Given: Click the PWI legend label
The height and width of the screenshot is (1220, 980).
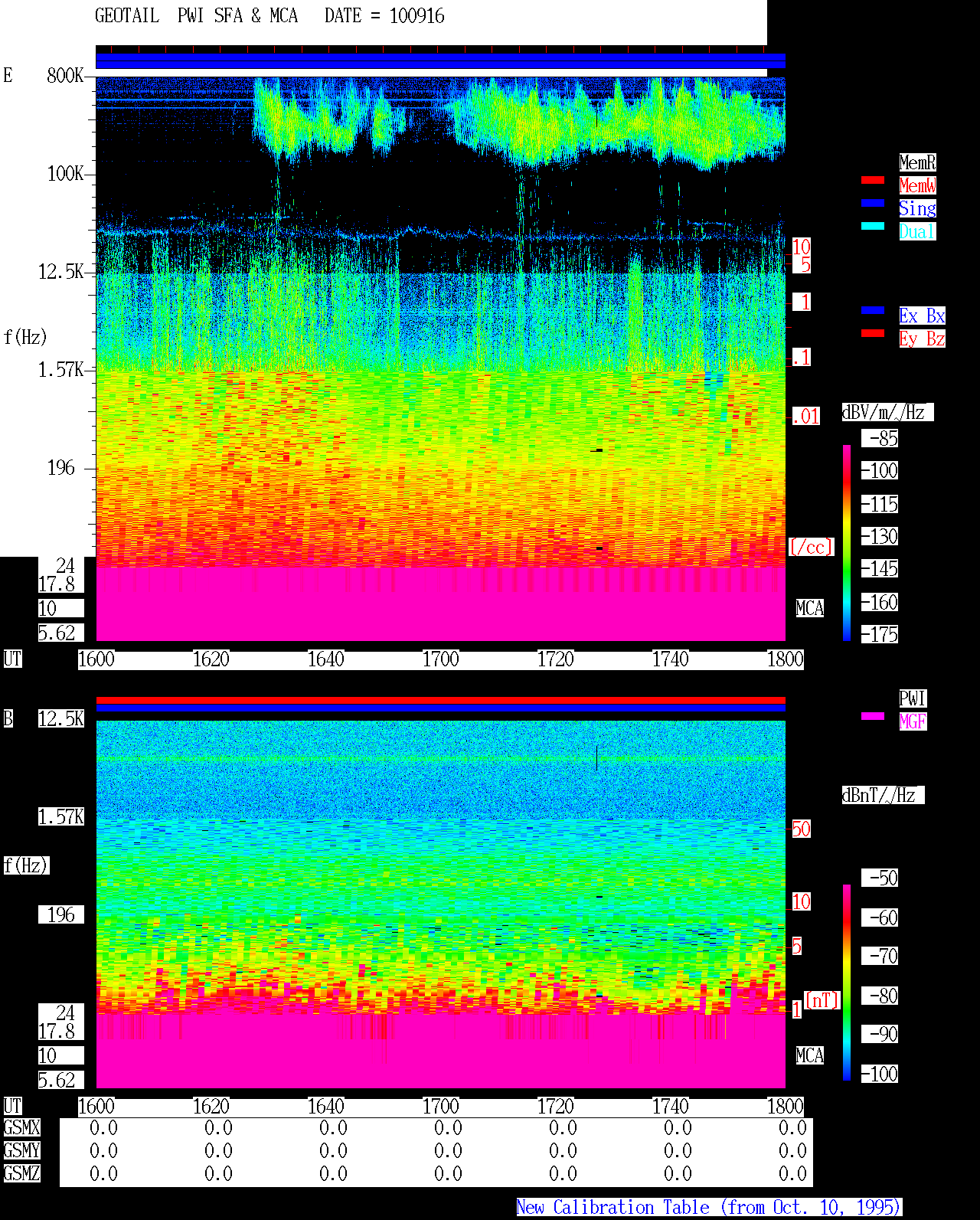Looking at the screenshot, I should [x=913, y=698].
